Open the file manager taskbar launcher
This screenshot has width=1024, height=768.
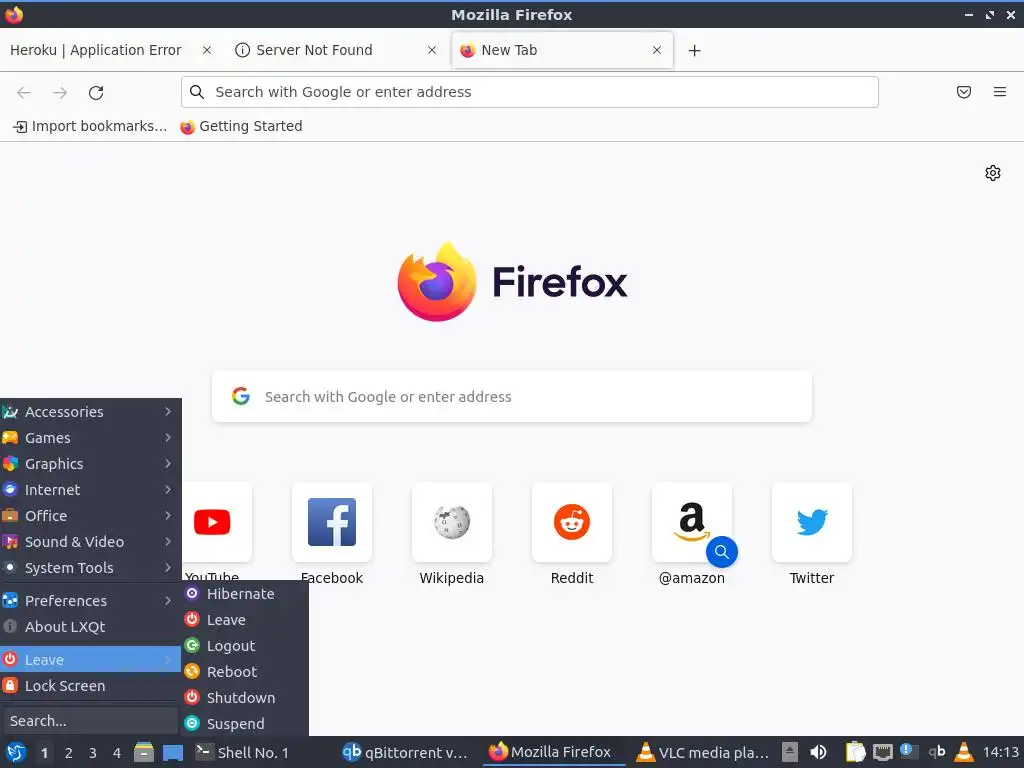pos(144,752)
